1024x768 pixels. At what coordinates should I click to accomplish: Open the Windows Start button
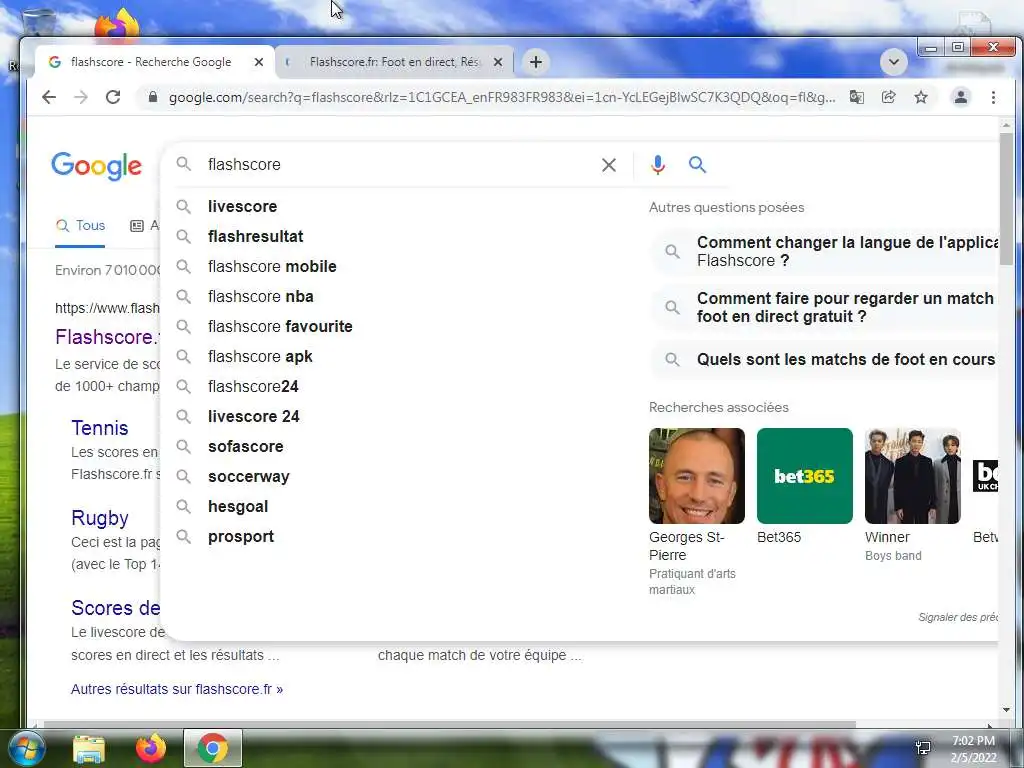tap(25, 749)
